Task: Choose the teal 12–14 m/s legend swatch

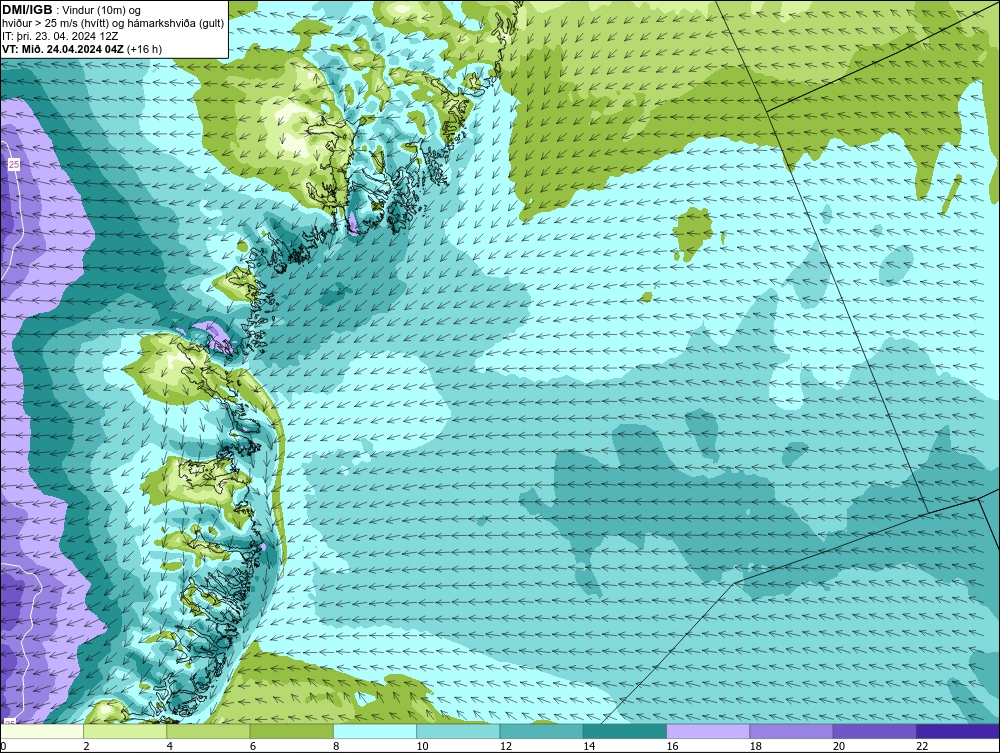Action: pos(541,731)
